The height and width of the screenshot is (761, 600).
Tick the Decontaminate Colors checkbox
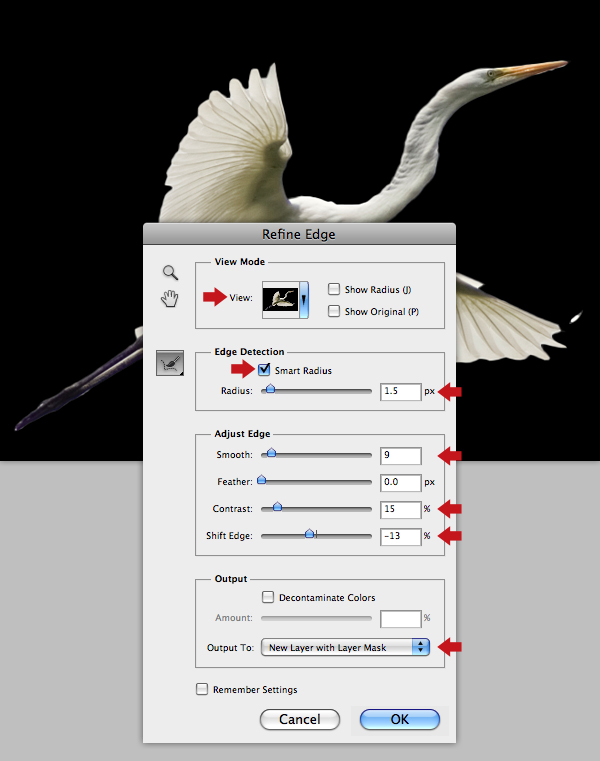coord(267,597)
